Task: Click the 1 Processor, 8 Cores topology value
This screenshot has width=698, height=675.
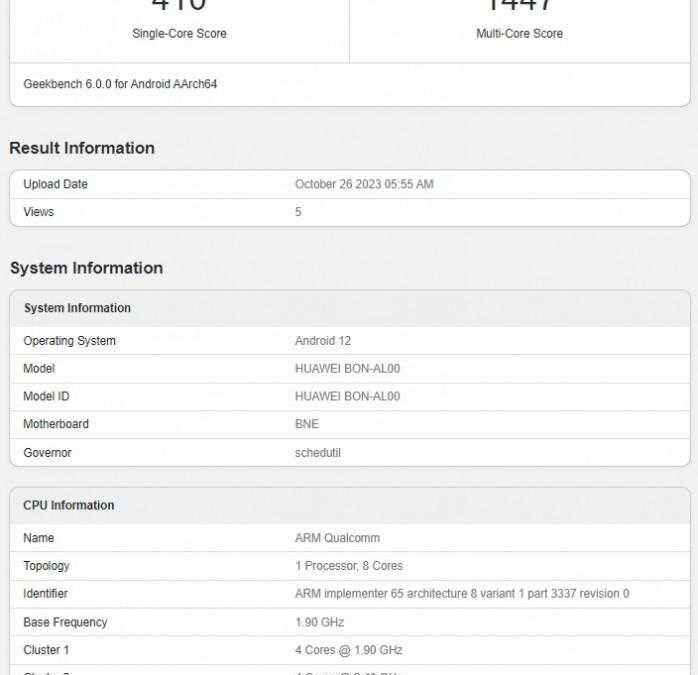Action: 348,566
